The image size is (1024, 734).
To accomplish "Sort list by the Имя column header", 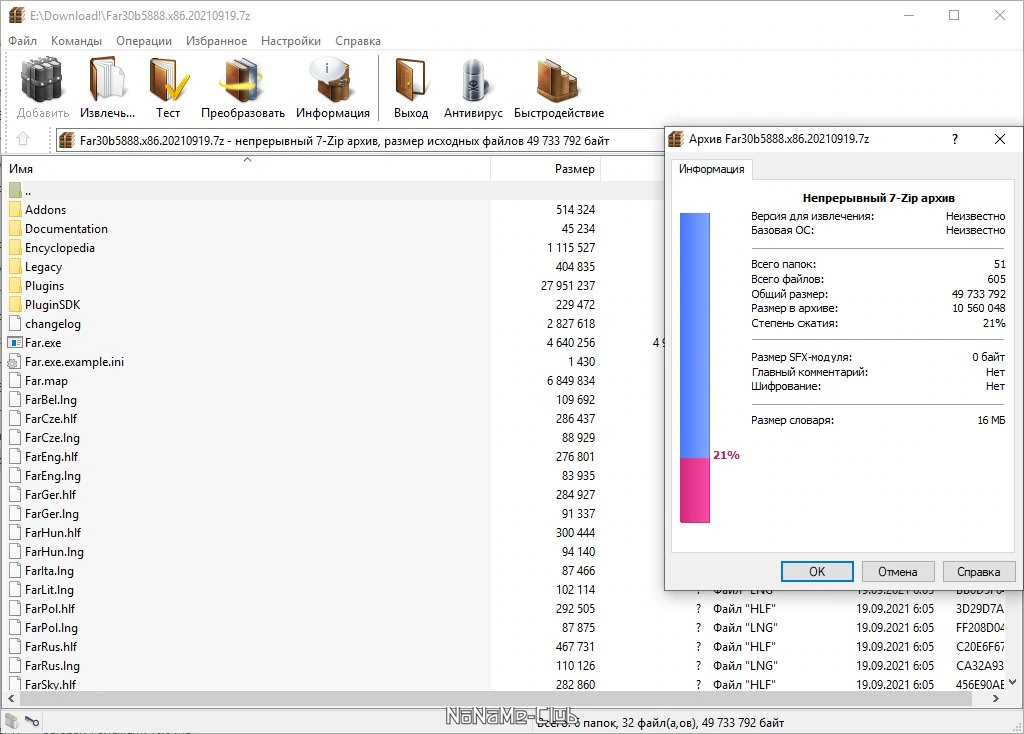I will tap(247, 168).
